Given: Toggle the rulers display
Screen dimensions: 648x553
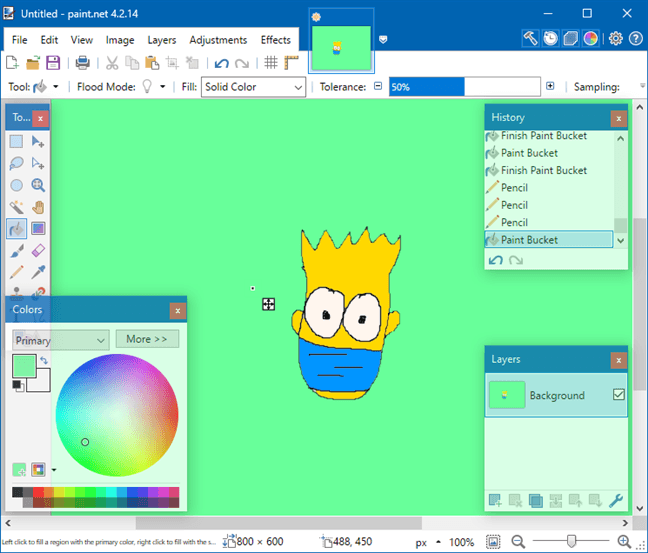Looking at the screenshot, I should click(291, 63).
